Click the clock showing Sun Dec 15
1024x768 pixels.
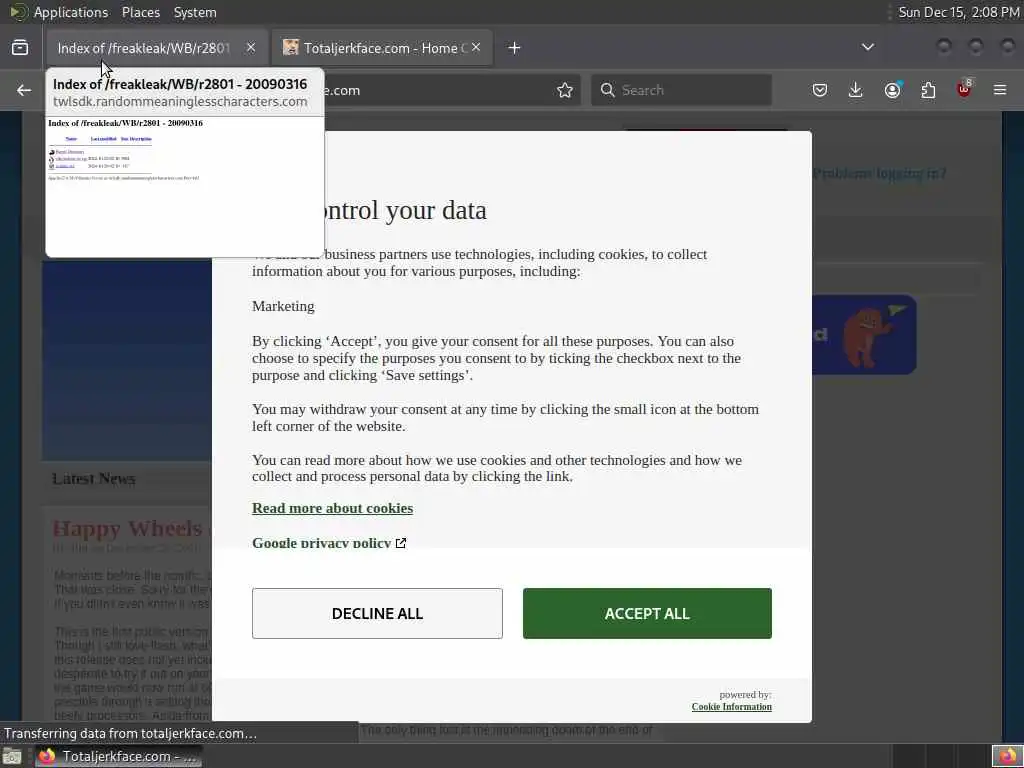click(x=958, y=12)
